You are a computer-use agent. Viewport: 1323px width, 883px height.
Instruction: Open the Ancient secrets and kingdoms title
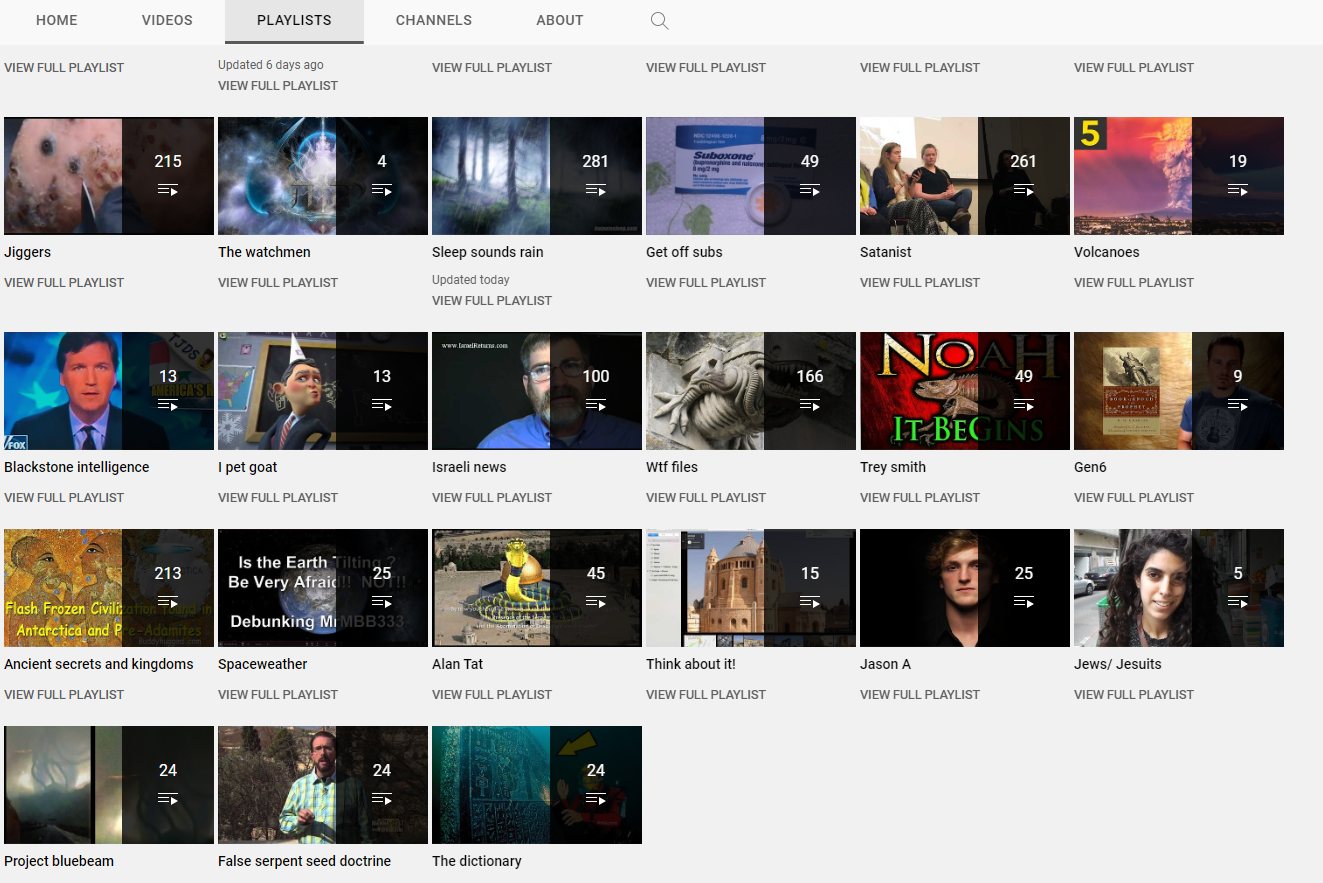click(x=99, y=664)
